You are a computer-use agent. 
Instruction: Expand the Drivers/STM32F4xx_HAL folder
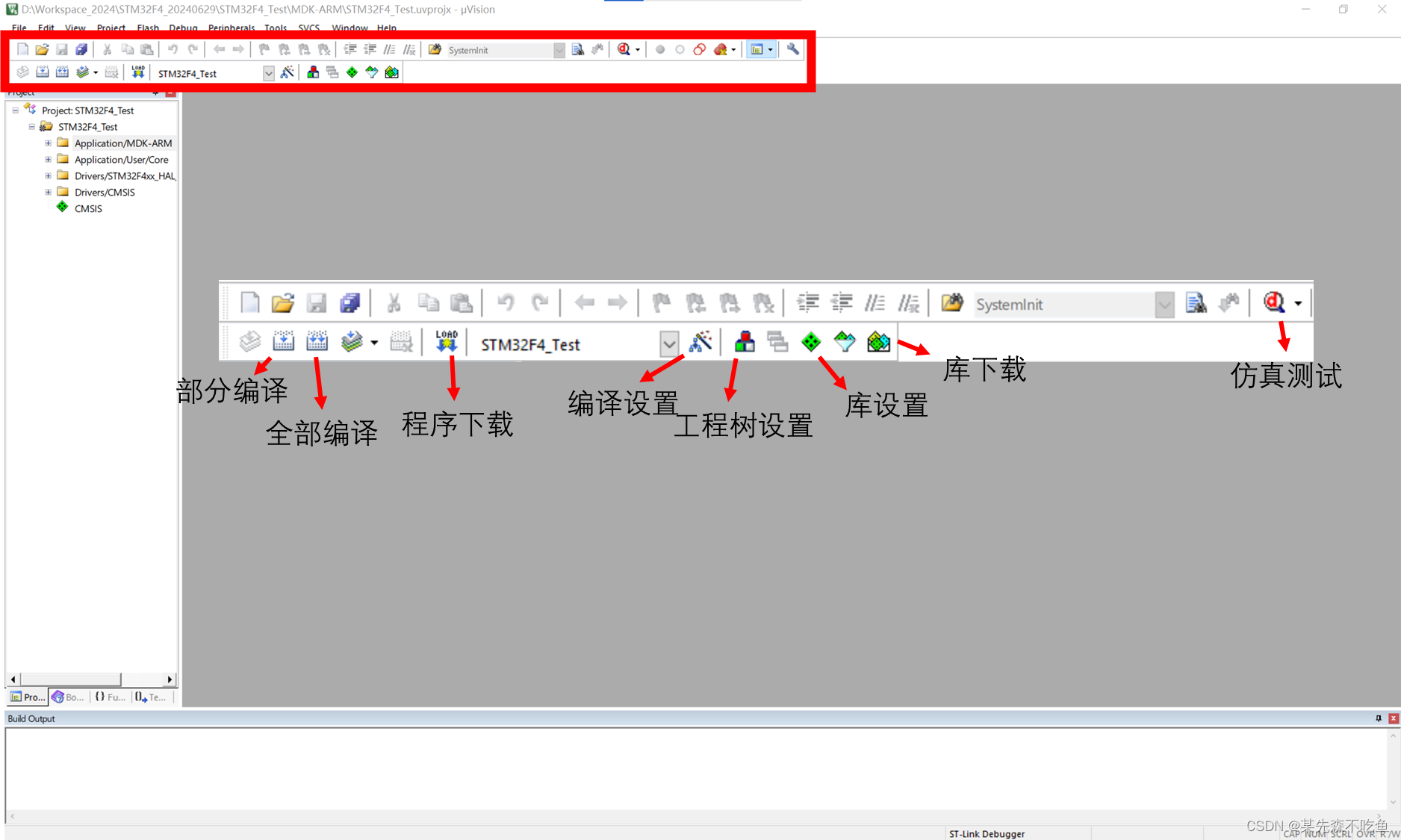pyautogui.click(x=48, y=175)
